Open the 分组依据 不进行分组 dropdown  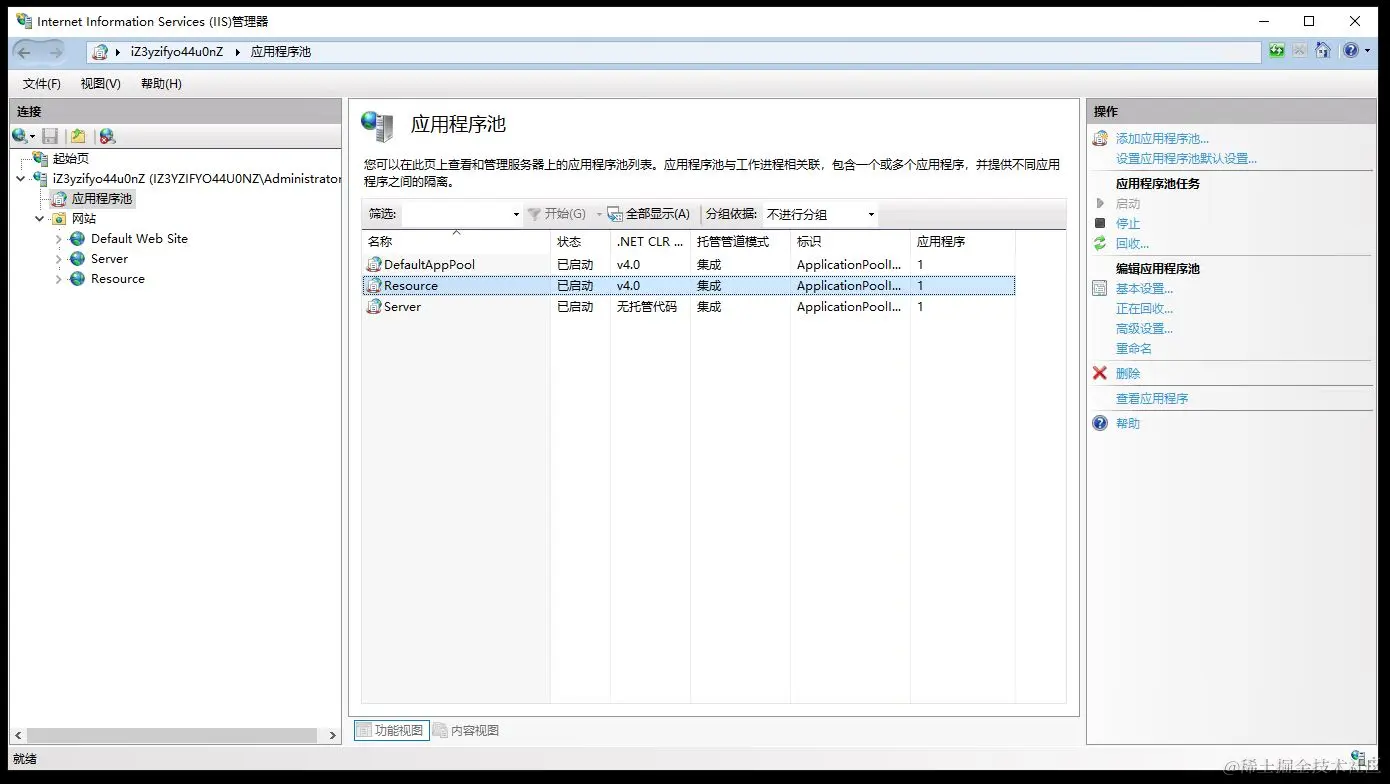pos(821,214)
